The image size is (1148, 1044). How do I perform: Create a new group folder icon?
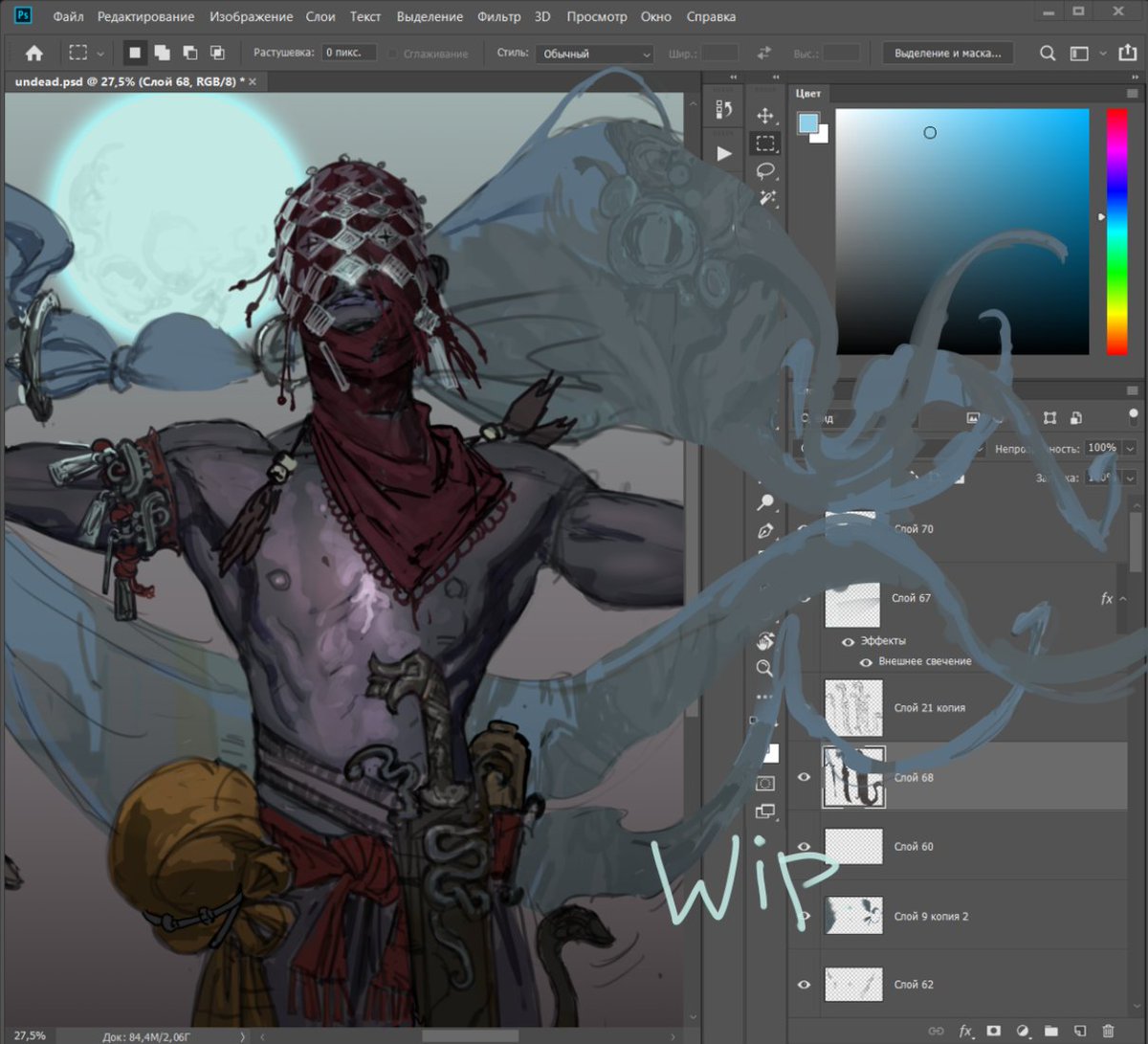click(1051, 1031)
